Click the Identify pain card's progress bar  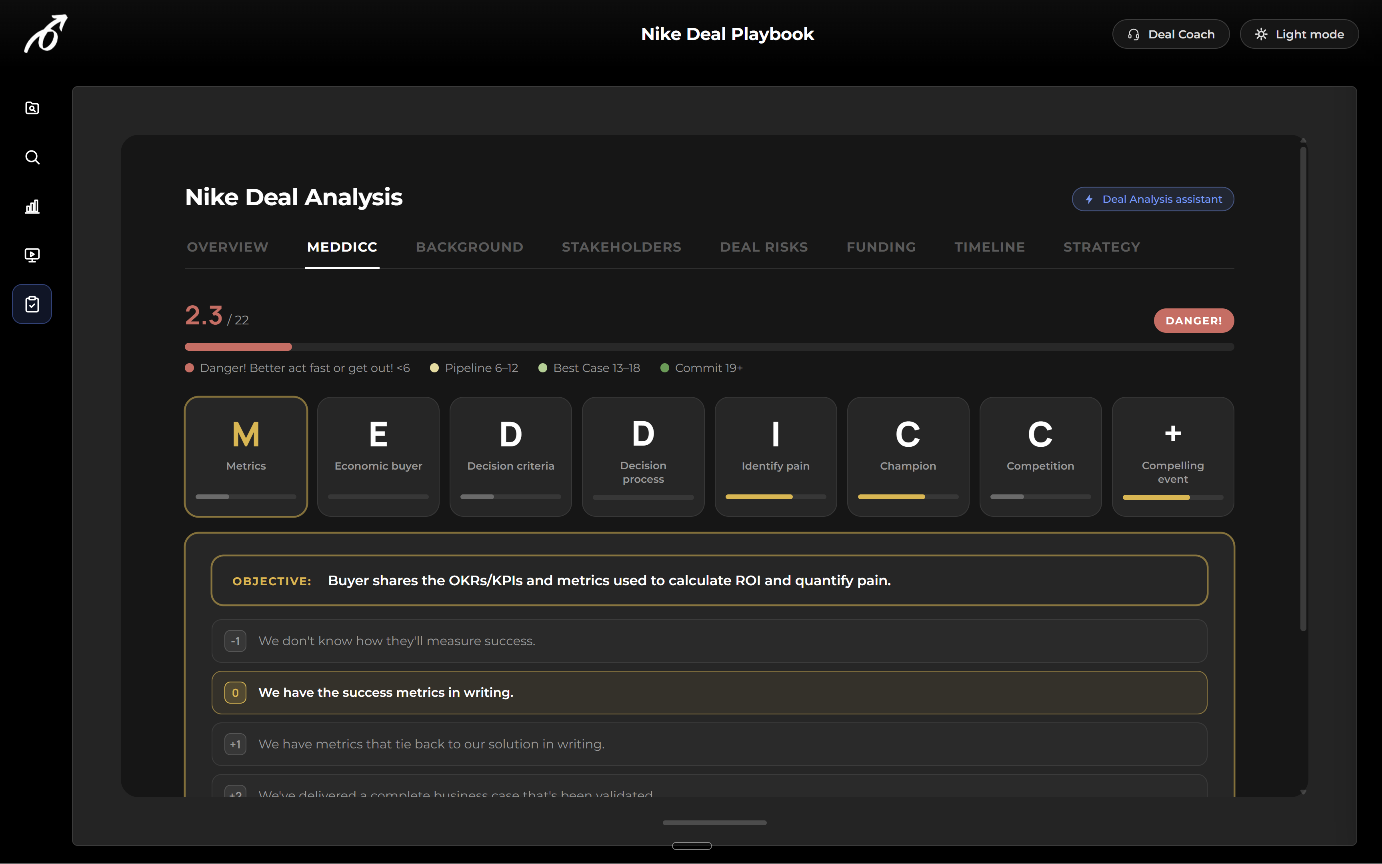(x=776, y=497)
